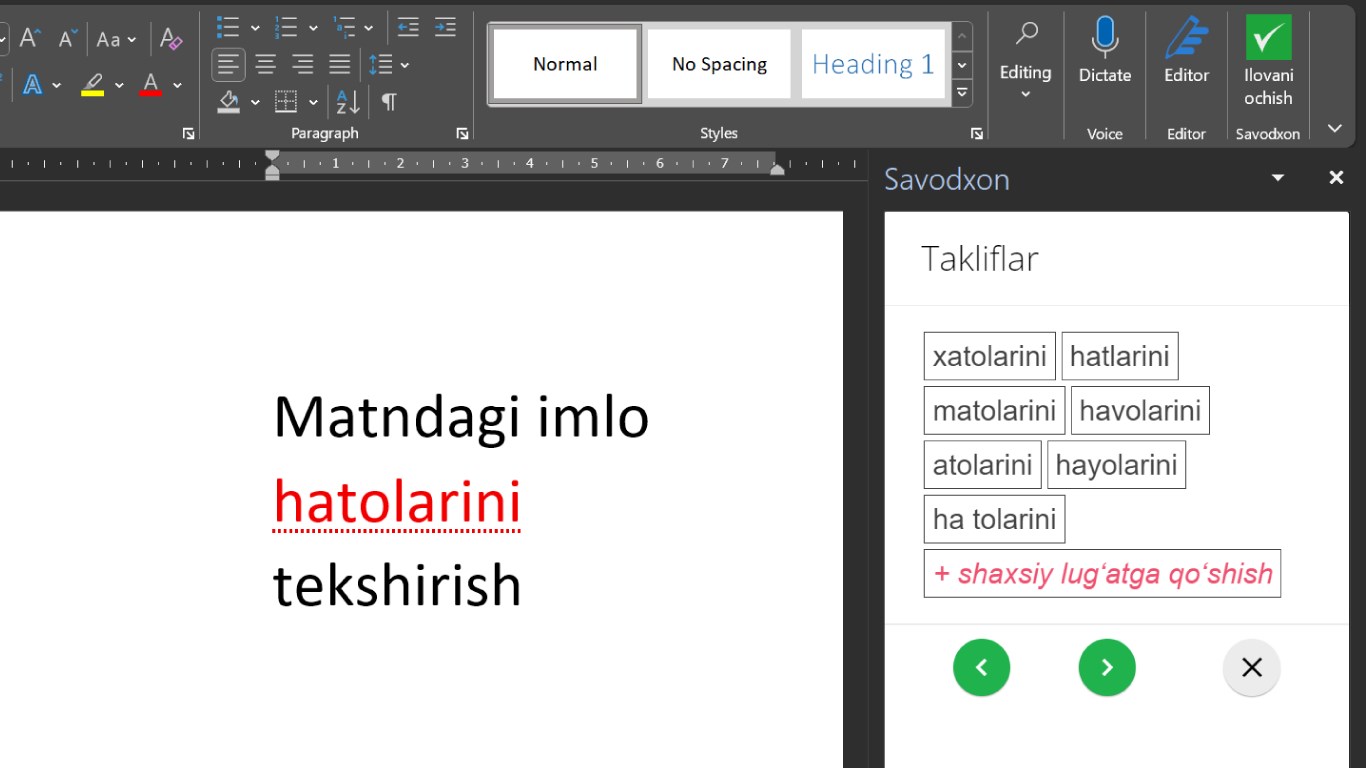1366x768 pixels.
Task: Increase font size with Grow Font
Action: (29, 39)
